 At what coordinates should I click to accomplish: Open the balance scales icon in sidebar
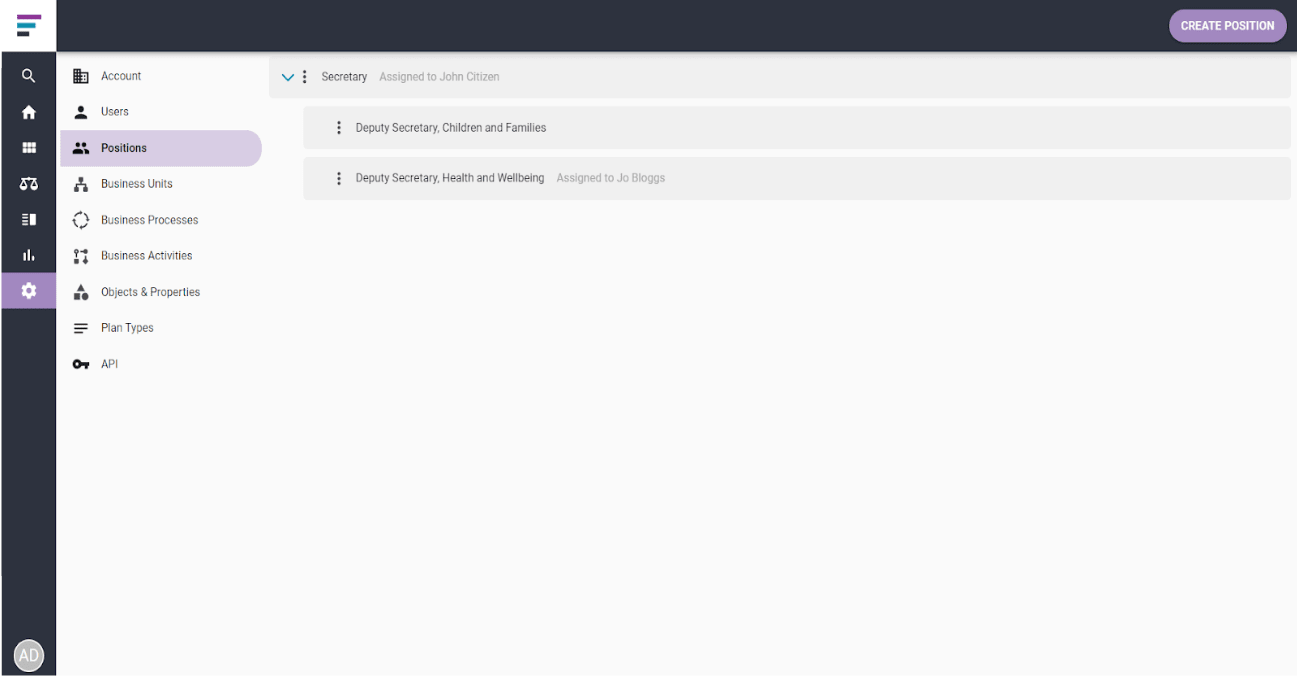(x=29, y=184)
